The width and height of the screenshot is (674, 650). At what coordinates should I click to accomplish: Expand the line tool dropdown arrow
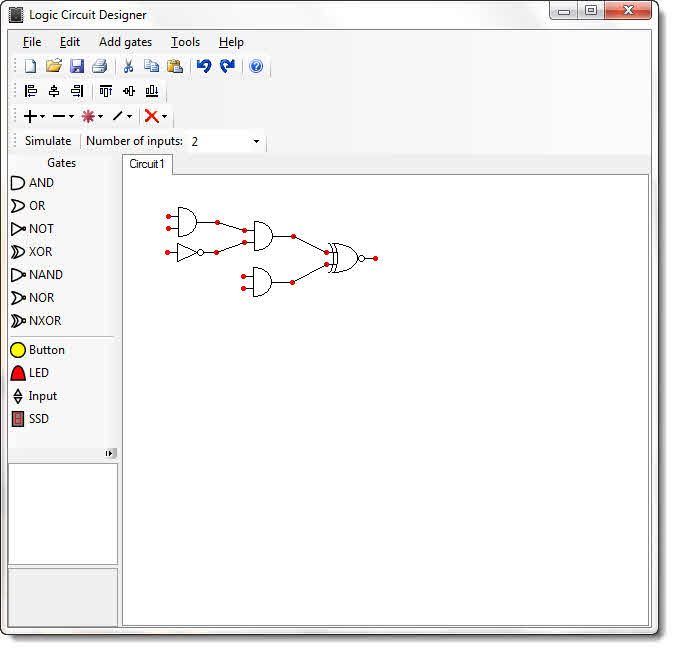(x=129, y=117)
